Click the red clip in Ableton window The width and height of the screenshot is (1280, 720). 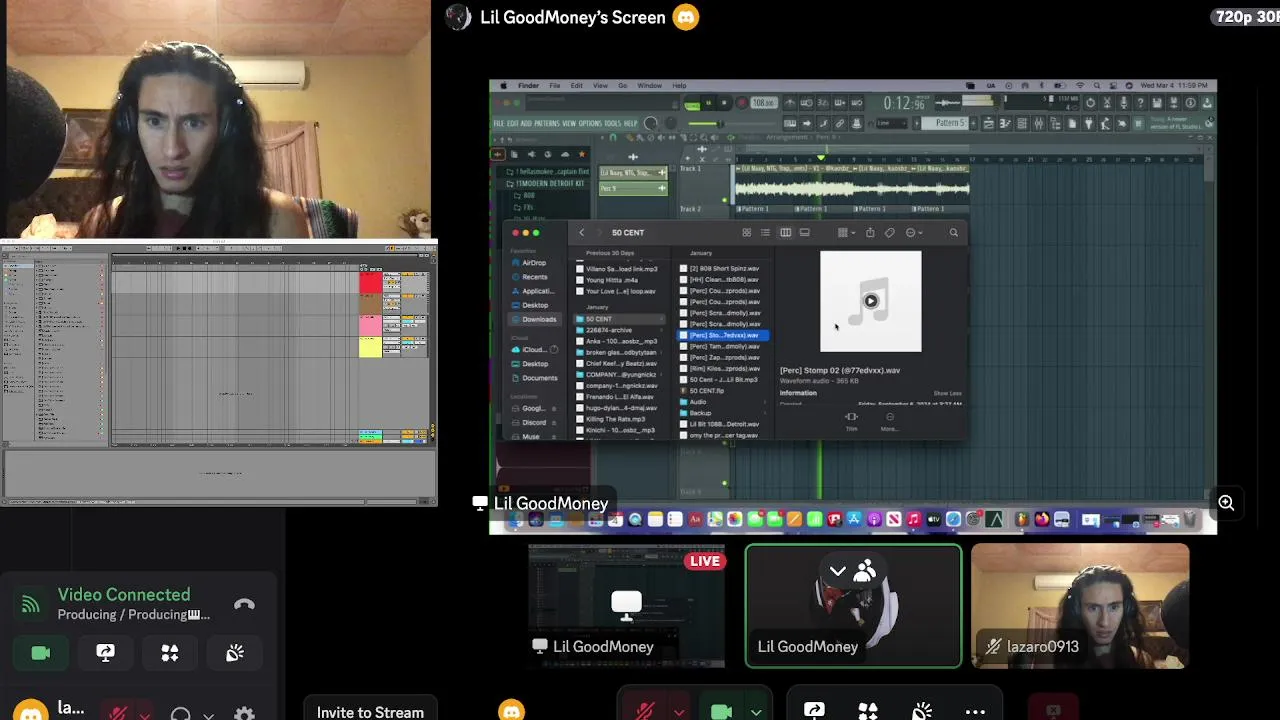point(370,284)
